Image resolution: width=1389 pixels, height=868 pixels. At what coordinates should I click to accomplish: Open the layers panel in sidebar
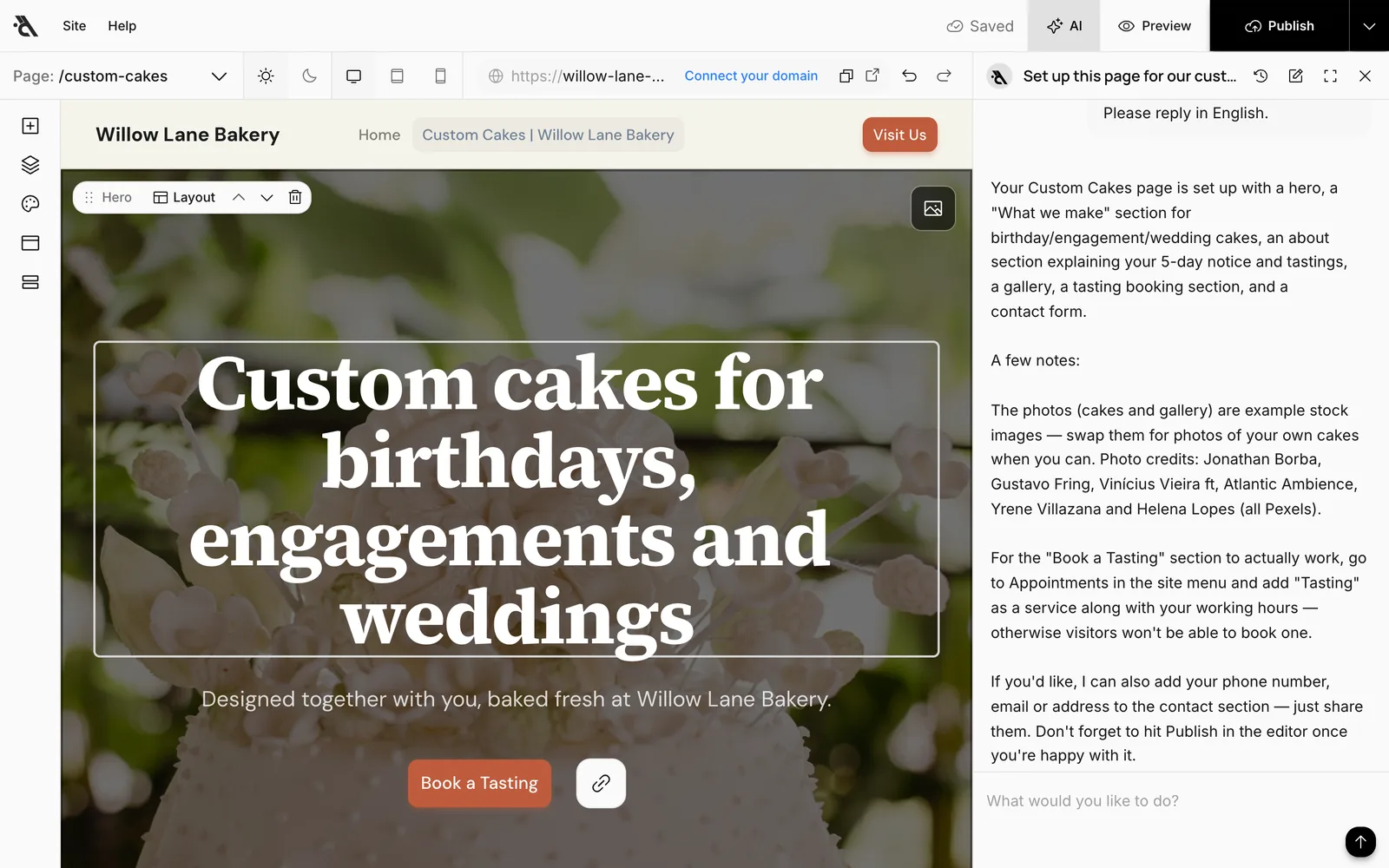click(30, 165)
